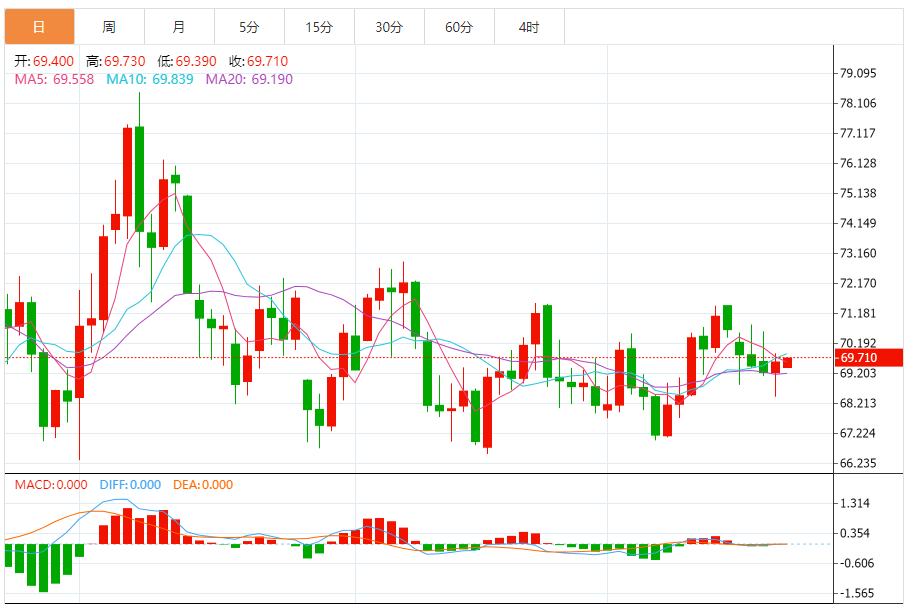Click the 74.149 price axis label

[x=858, y=223]
